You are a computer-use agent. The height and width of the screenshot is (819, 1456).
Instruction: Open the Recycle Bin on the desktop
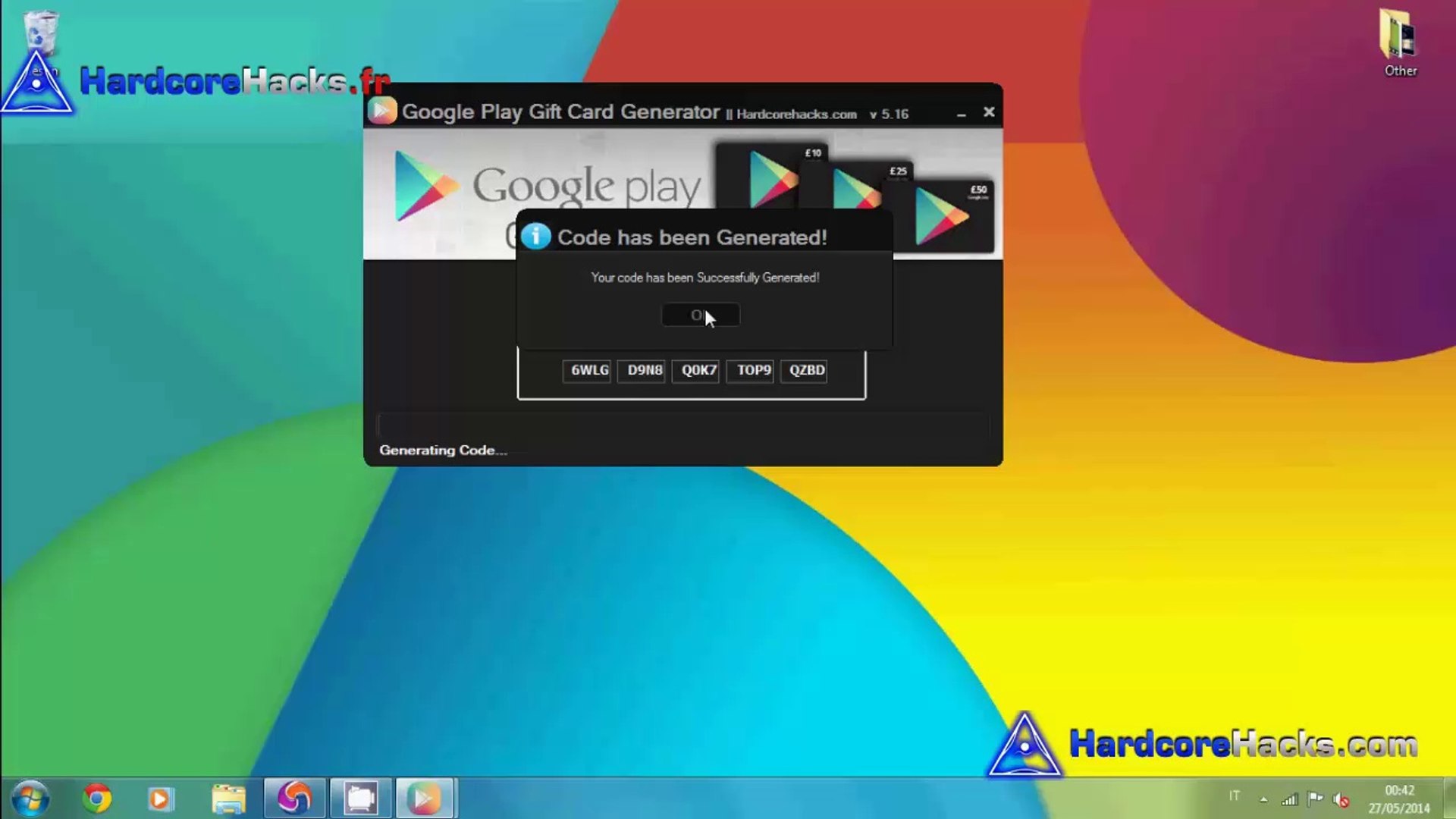point(42,30)
